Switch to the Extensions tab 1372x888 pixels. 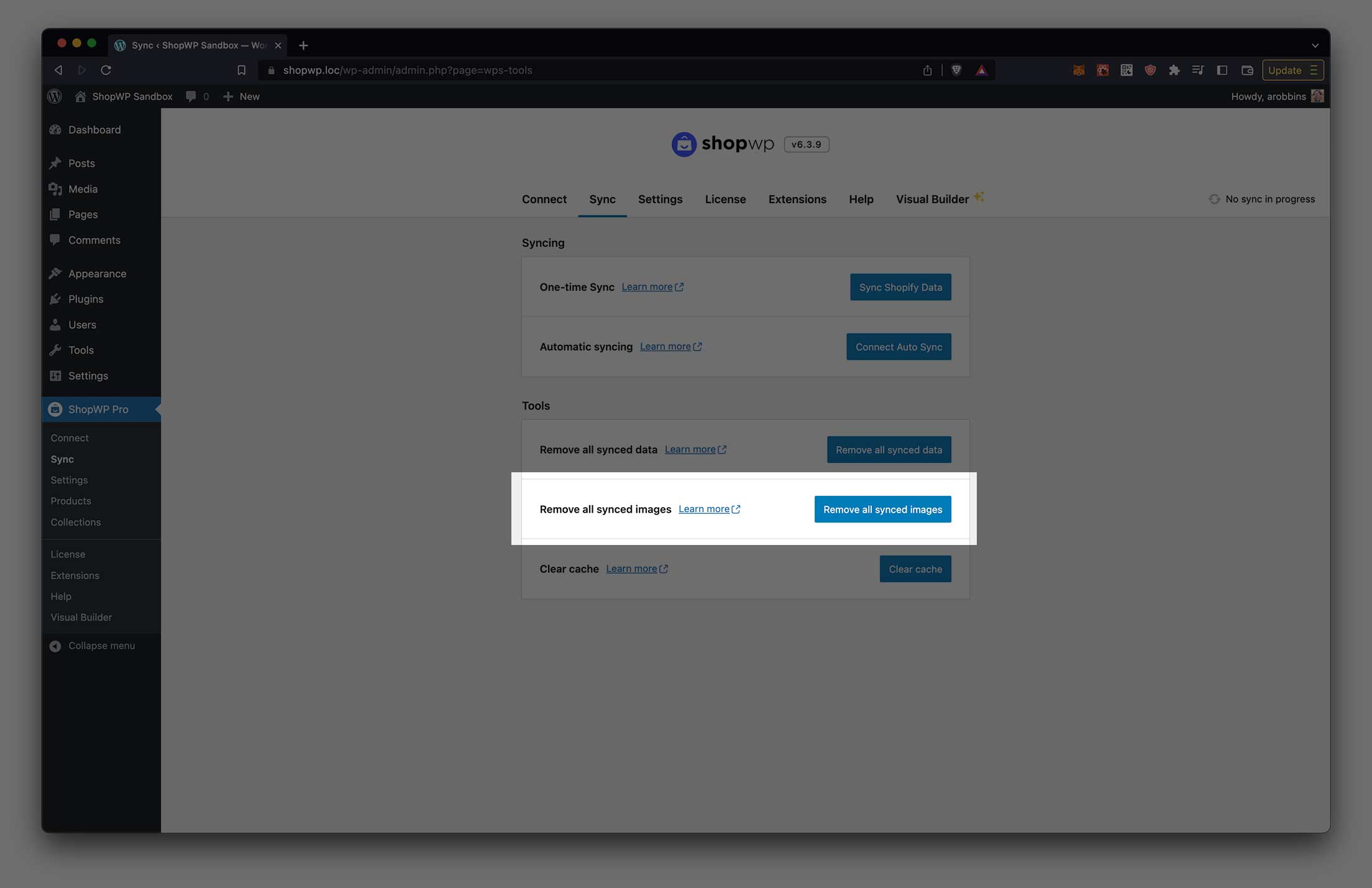pos(797,199)
